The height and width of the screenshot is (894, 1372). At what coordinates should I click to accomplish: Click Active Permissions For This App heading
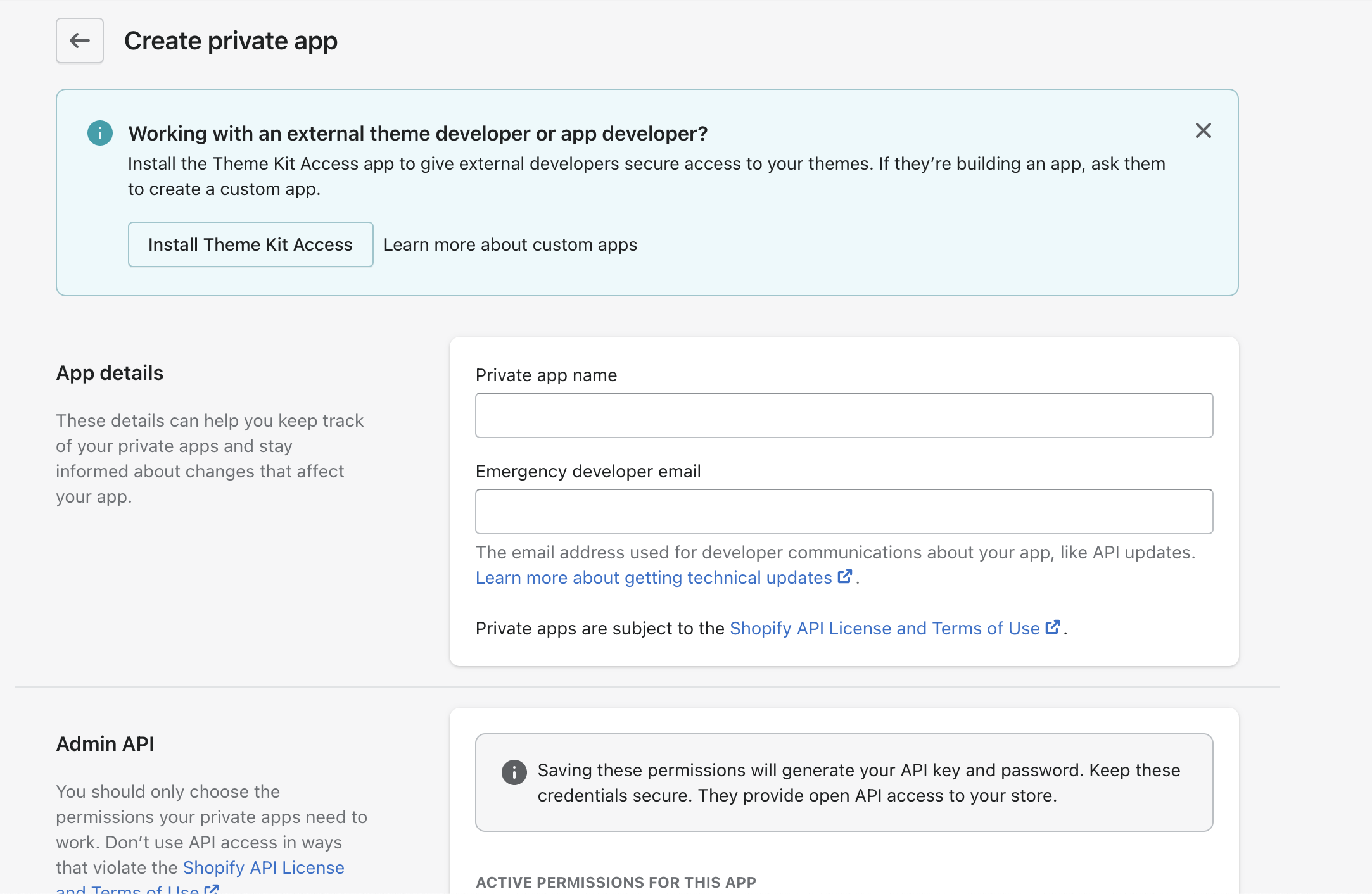pos(616,882)
